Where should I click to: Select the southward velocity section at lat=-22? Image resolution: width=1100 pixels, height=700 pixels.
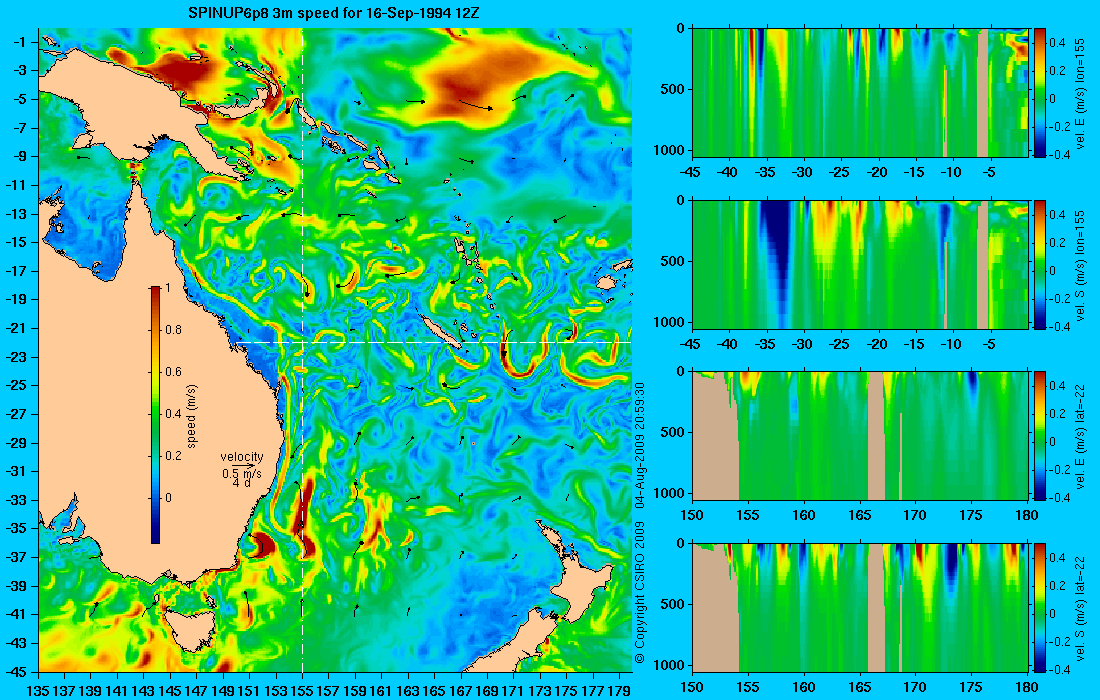(x=860, y=607)
